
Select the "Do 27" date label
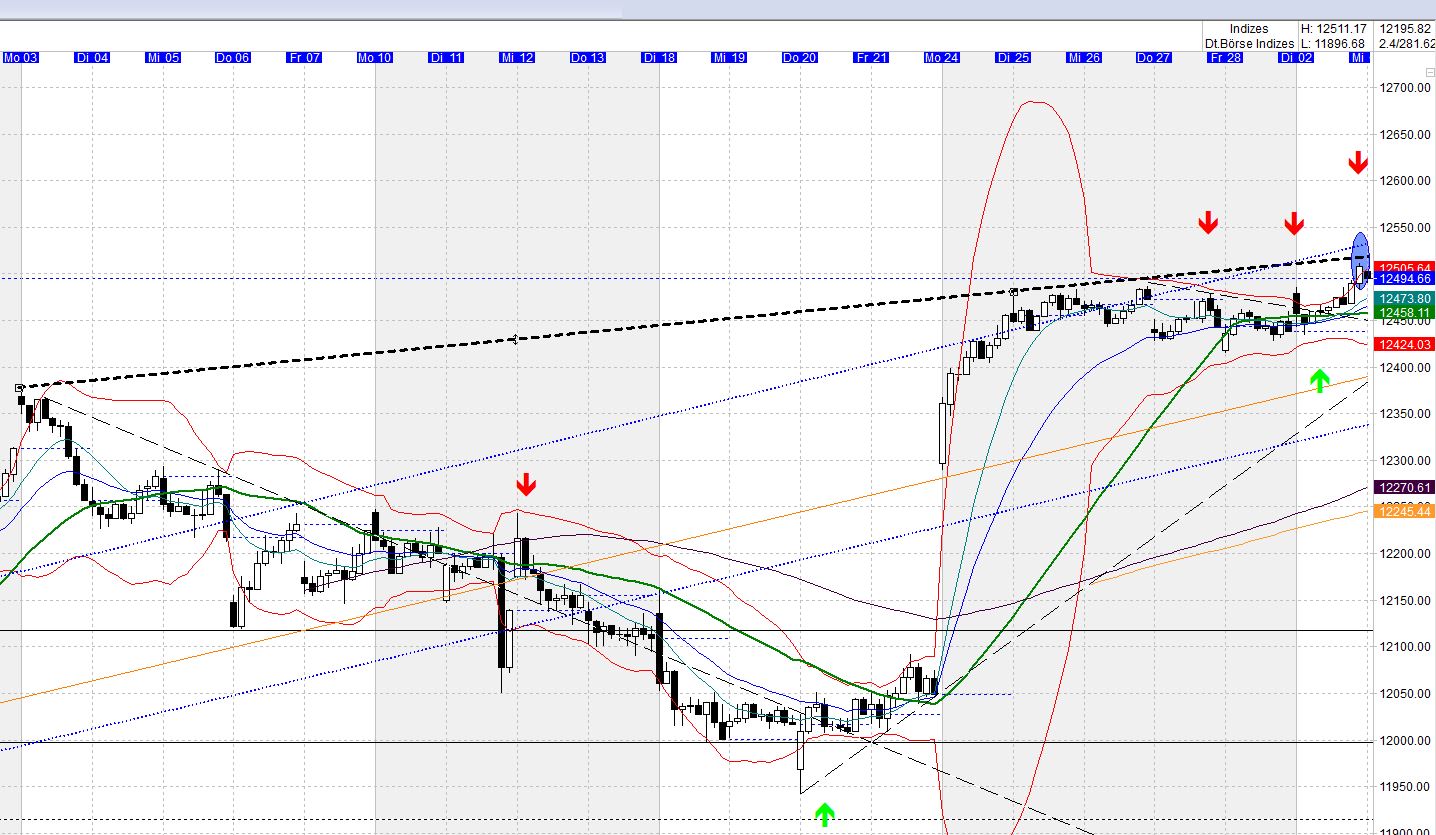tap(1154, 58)
